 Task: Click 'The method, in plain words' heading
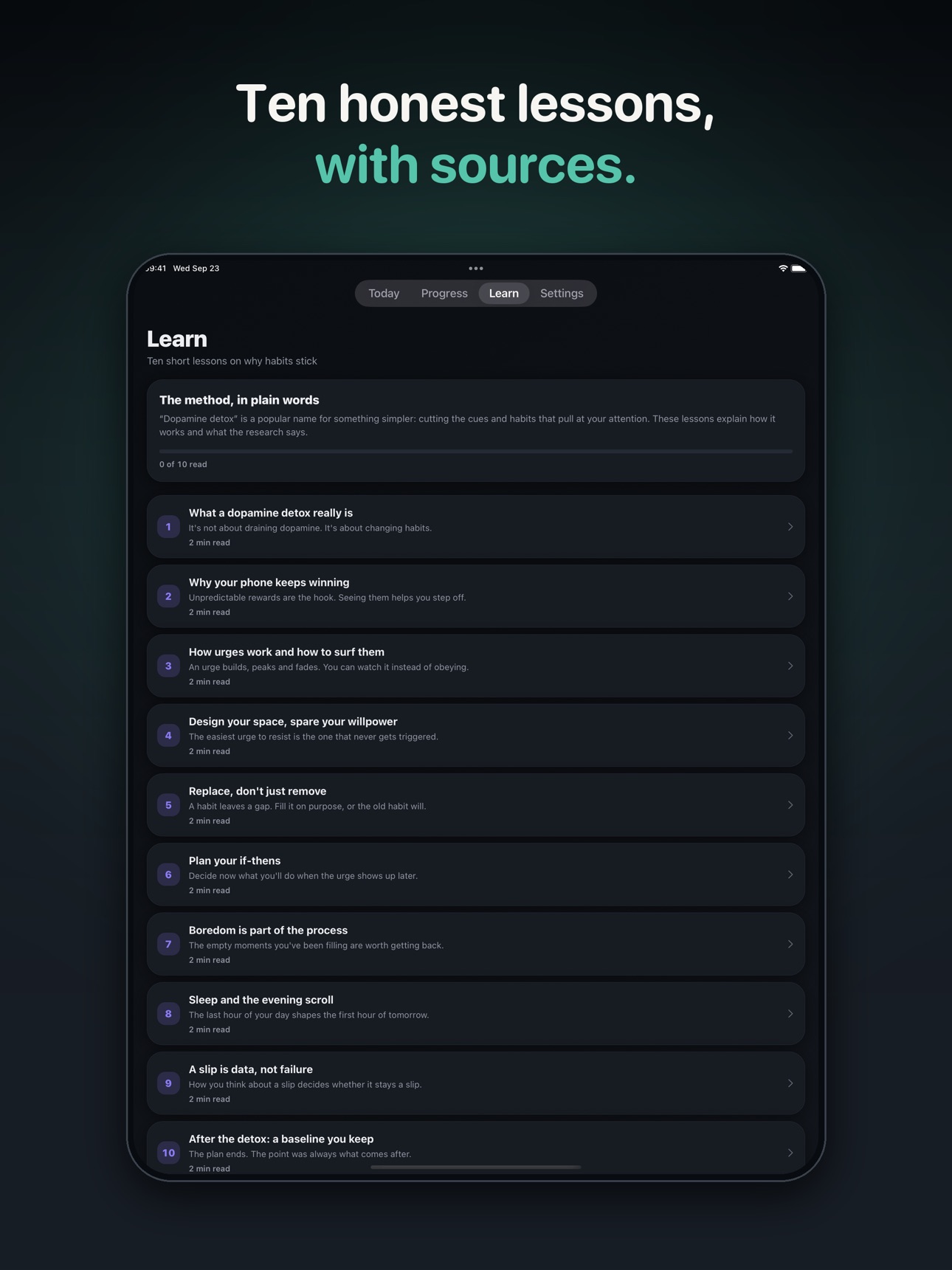coord(239,400)
